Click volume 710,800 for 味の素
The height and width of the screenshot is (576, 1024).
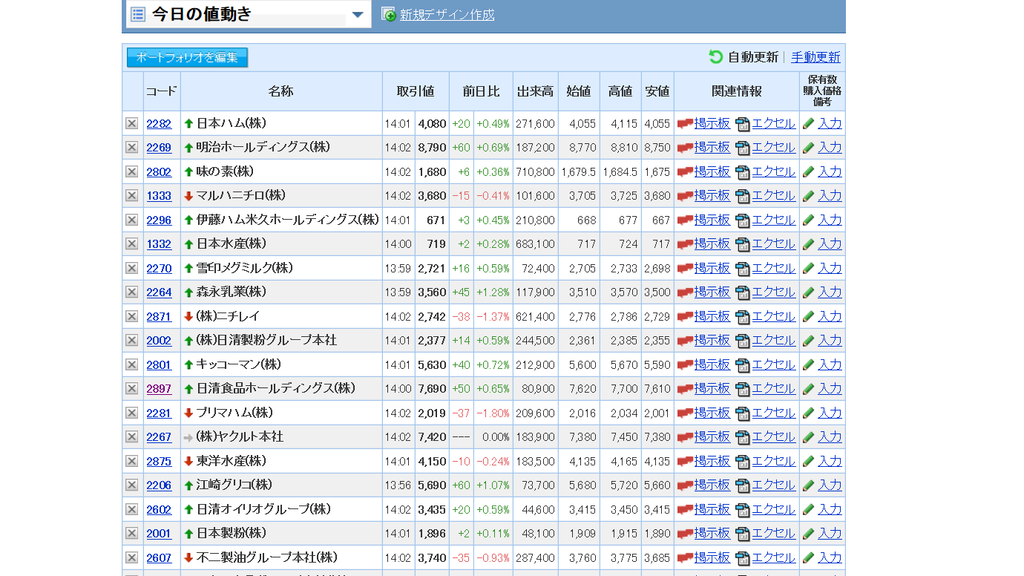[x=535, y=172]
